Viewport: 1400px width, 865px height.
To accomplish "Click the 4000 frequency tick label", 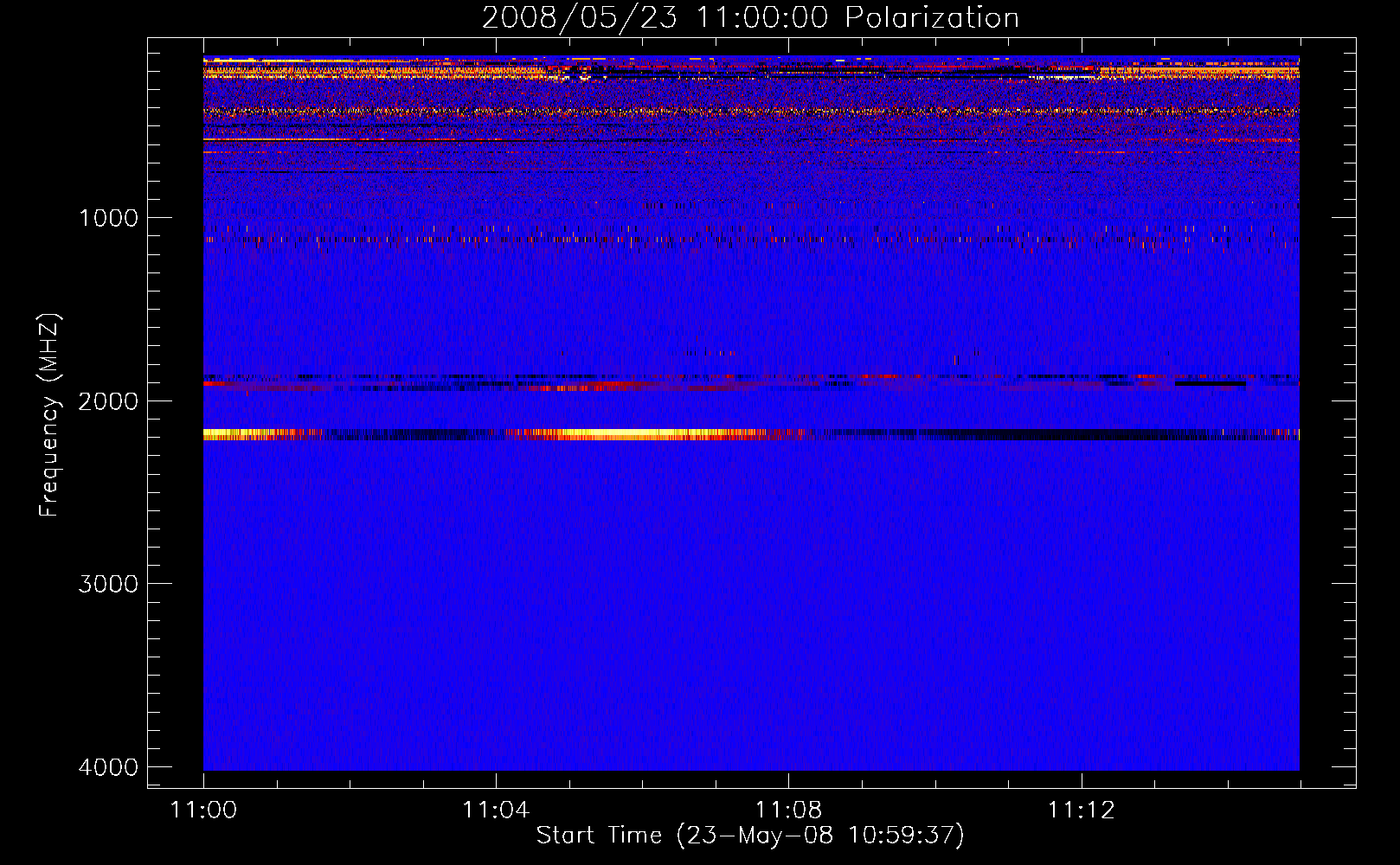I will tap(108, 767).
